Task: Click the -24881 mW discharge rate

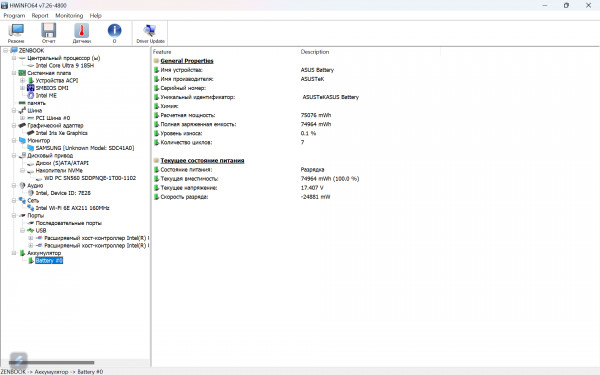Action: point(315,197)
